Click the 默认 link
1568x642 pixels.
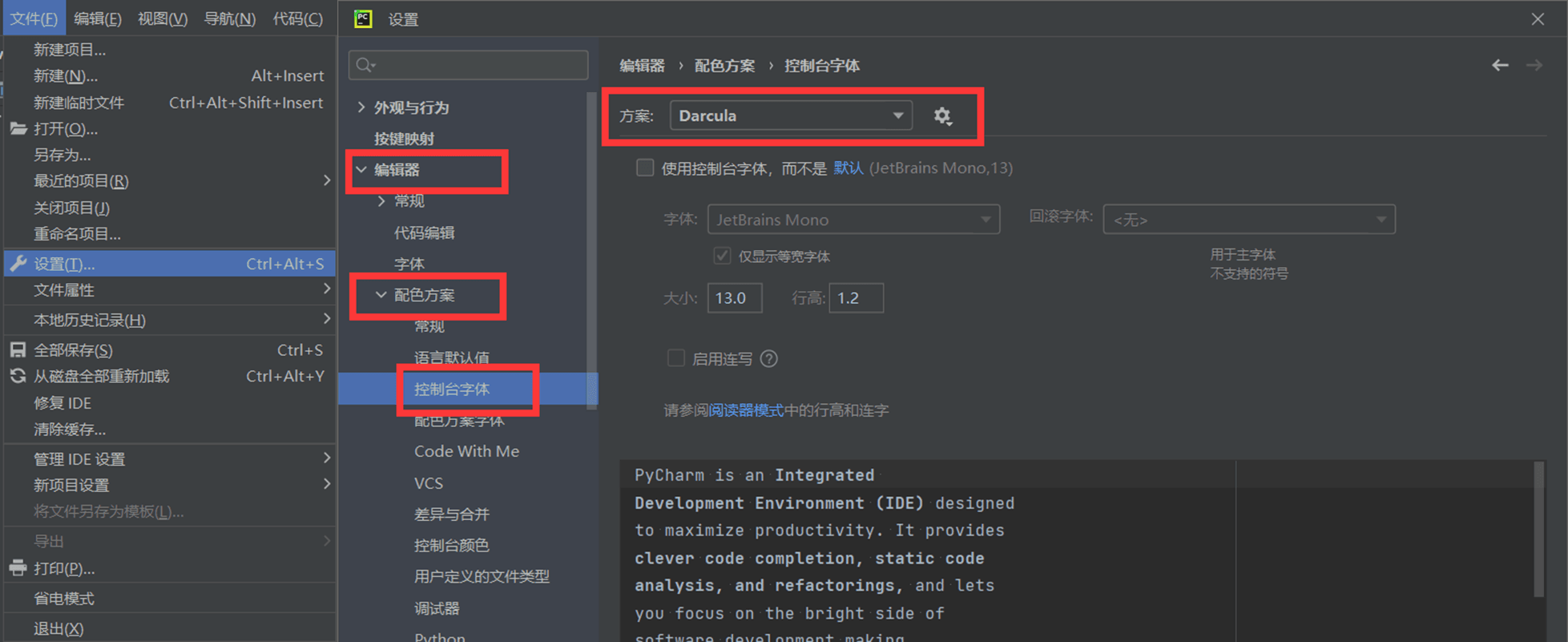pos(848,168)
